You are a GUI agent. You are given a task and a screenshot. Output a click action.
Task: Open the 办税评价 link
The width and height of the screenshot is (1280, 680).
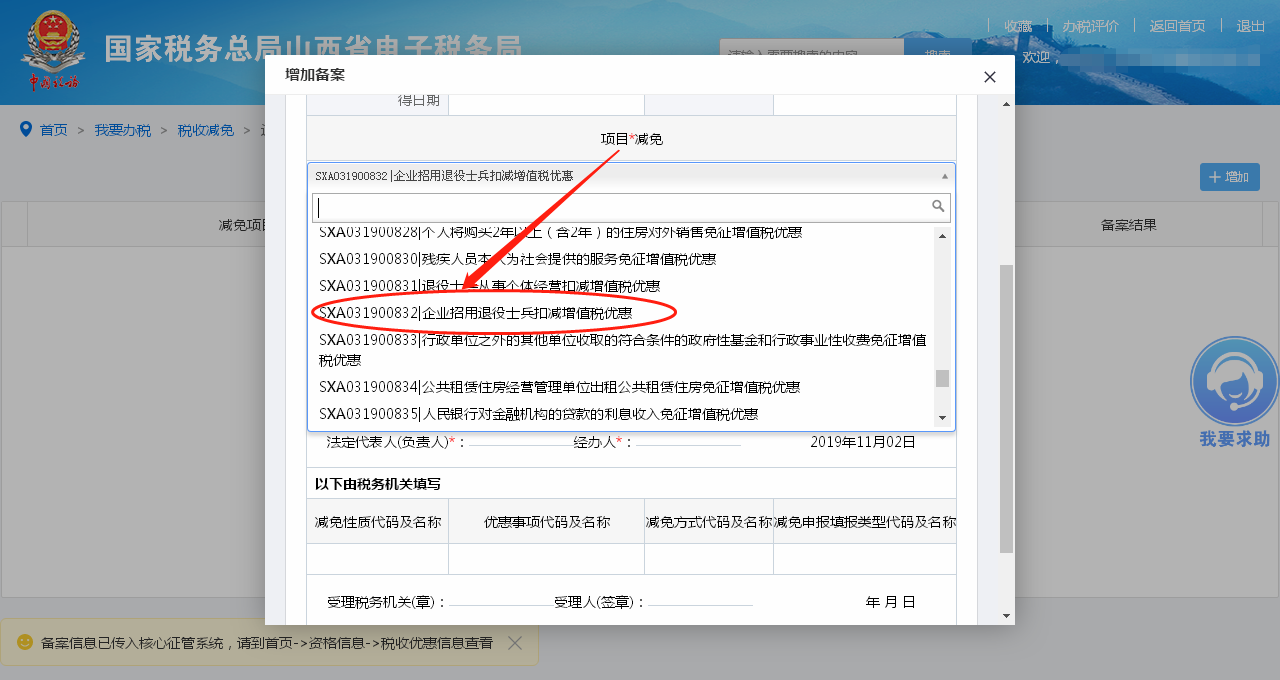1090,26
